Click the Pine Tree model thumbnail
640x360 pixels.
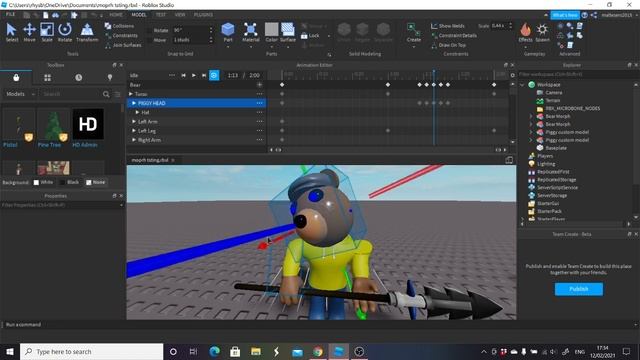[53, 124]
